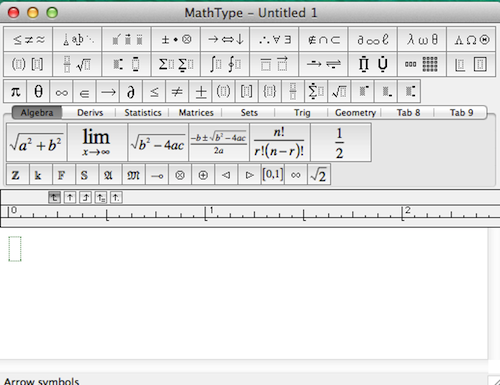Screen dimensions: 500x385
Task: Switch to the Geometry tab
Action: tap(355, 113)
